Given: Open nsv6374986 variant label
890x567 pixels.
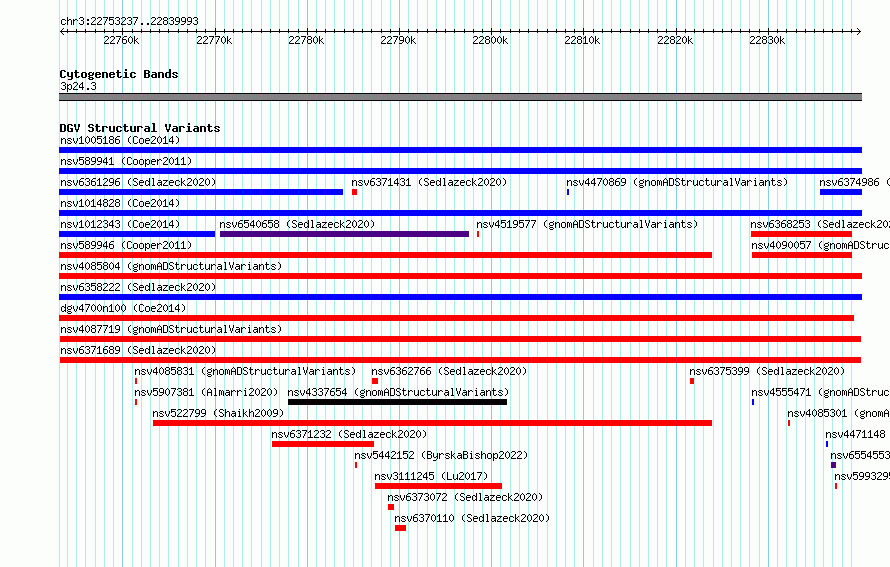Looking at the screenshot, I should pos(854,182).
